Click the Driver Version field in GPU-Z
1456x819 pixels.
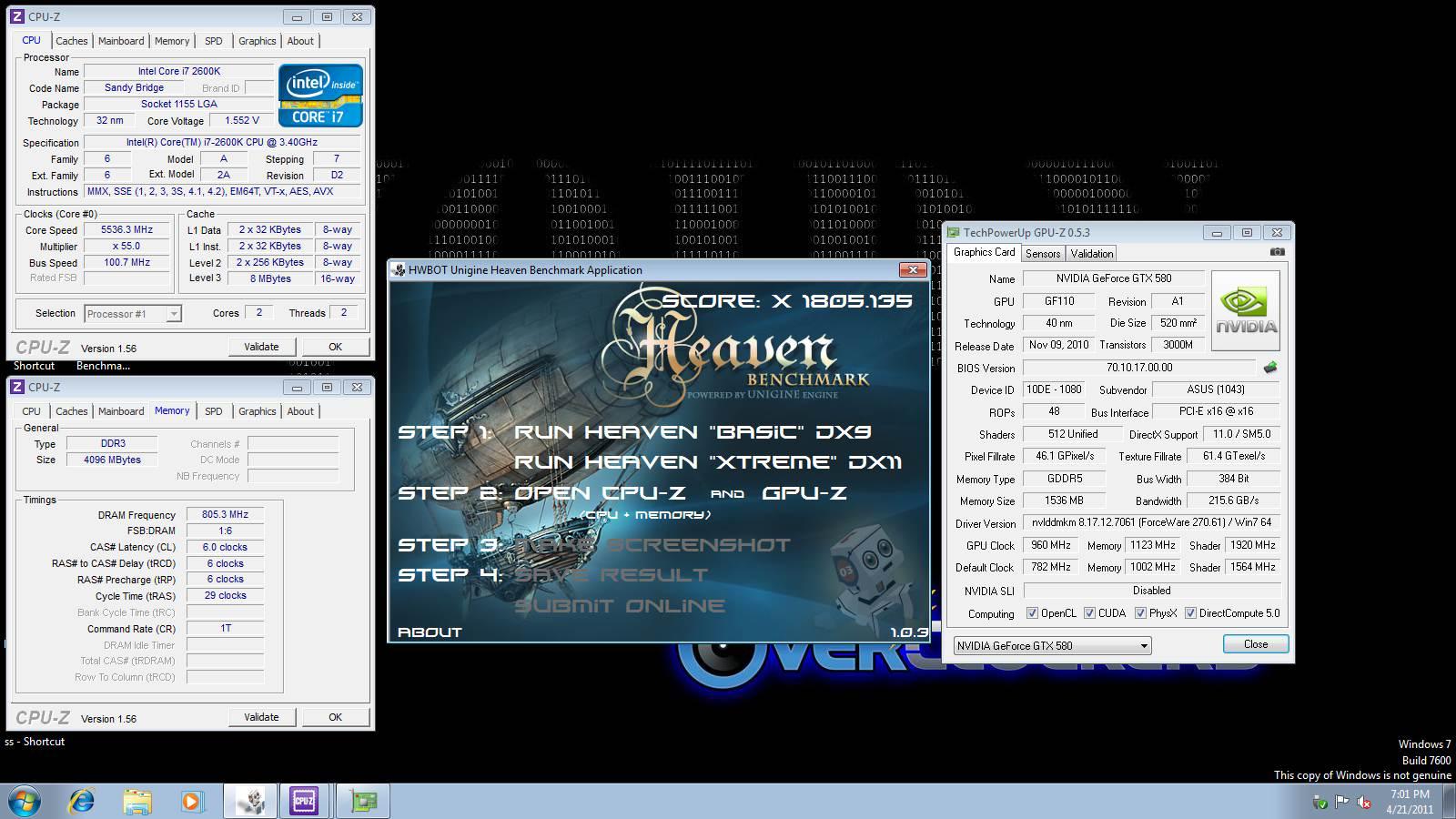1151,523
